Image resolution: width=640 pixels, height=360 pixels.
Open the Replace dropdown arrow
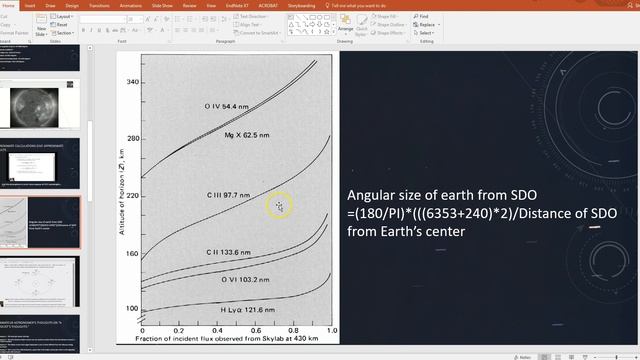(439, 24)
